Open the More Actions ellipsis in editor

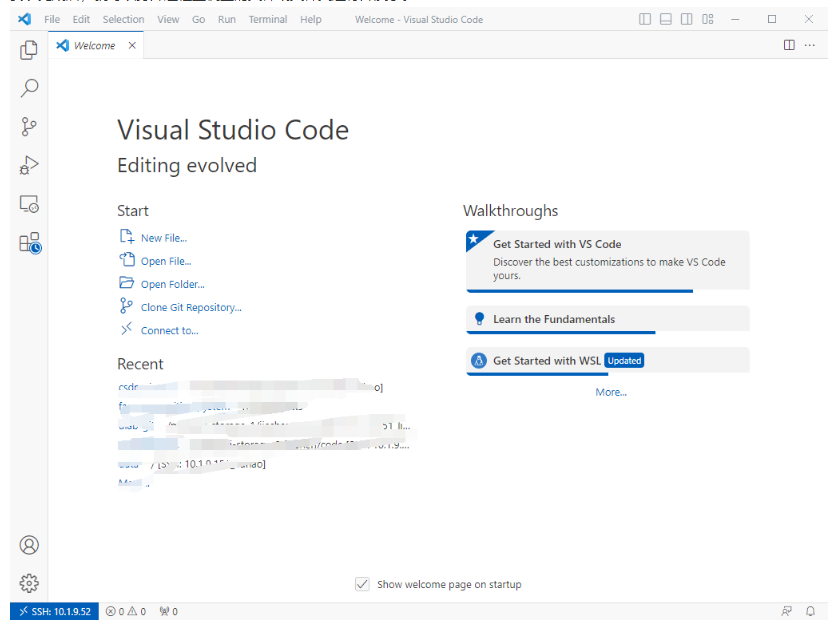809,45
